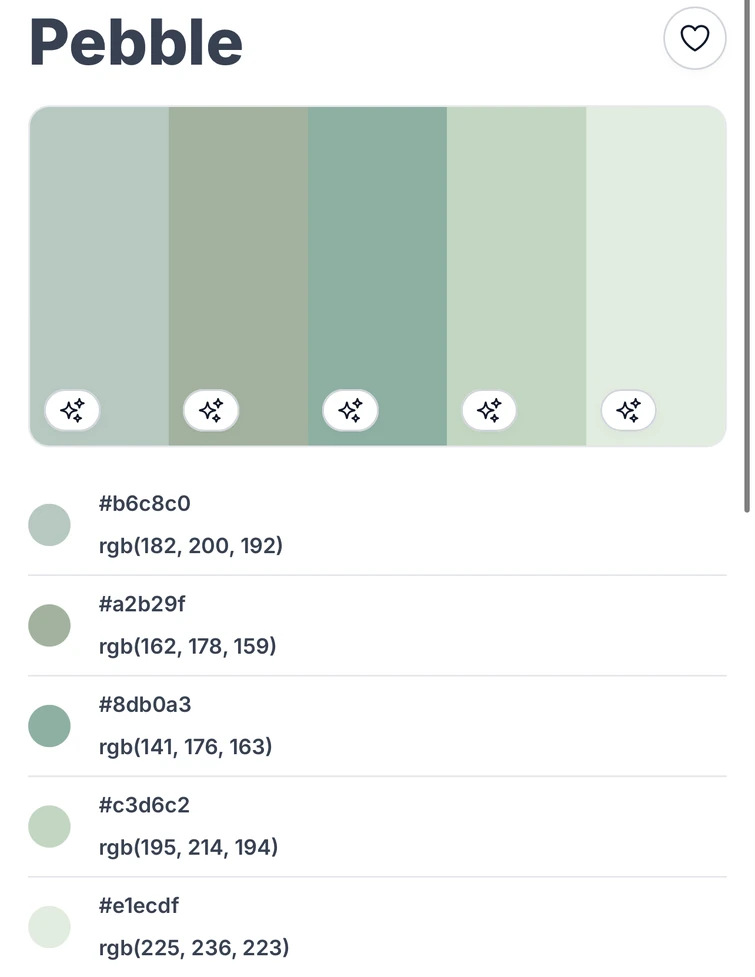Select the circular swatch beside #b6c8c0
The width and height of the screenshot is (755, 977).
50,524
